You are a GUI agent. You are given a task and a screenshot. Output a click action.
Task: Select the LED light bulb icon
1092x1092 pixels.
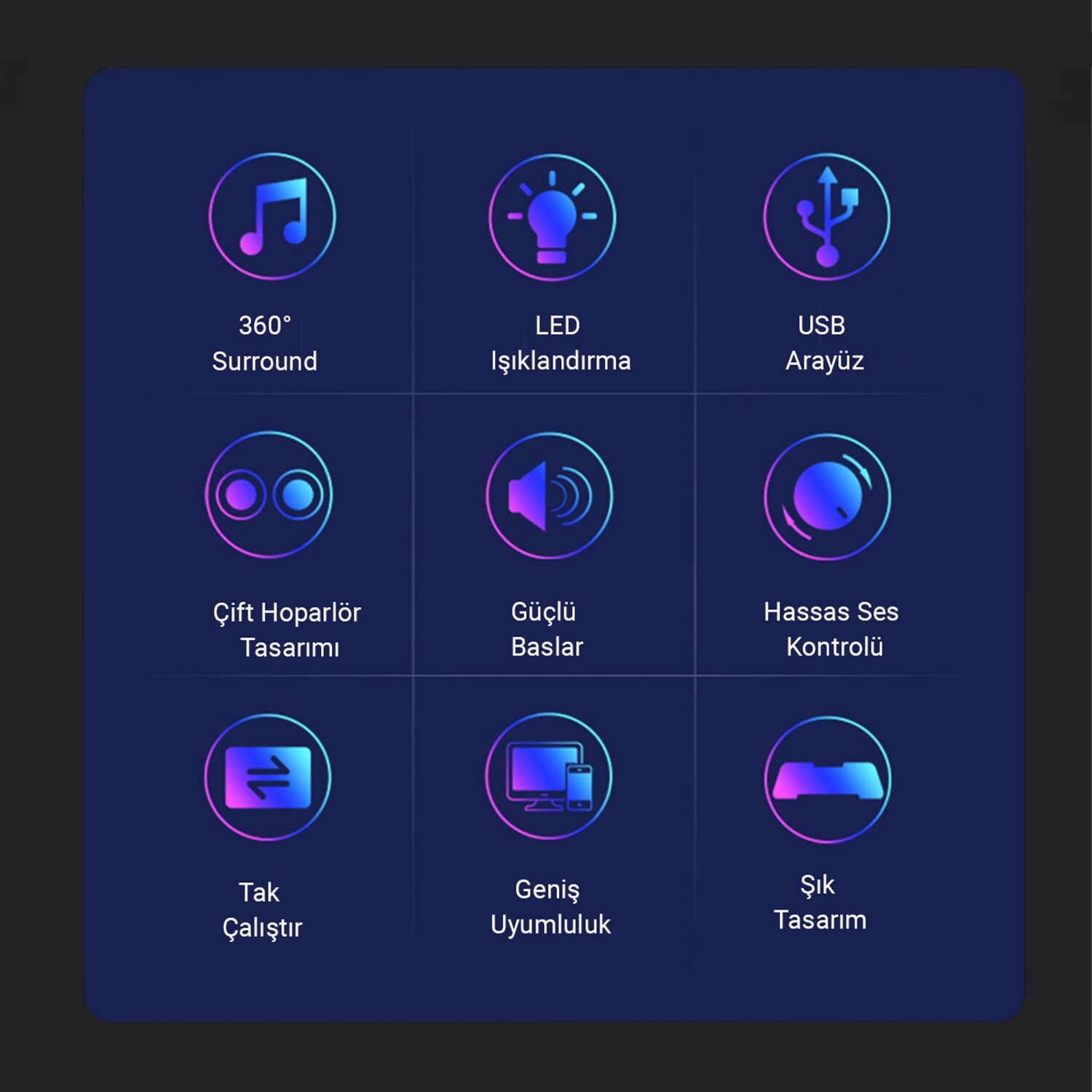(552, 217)
